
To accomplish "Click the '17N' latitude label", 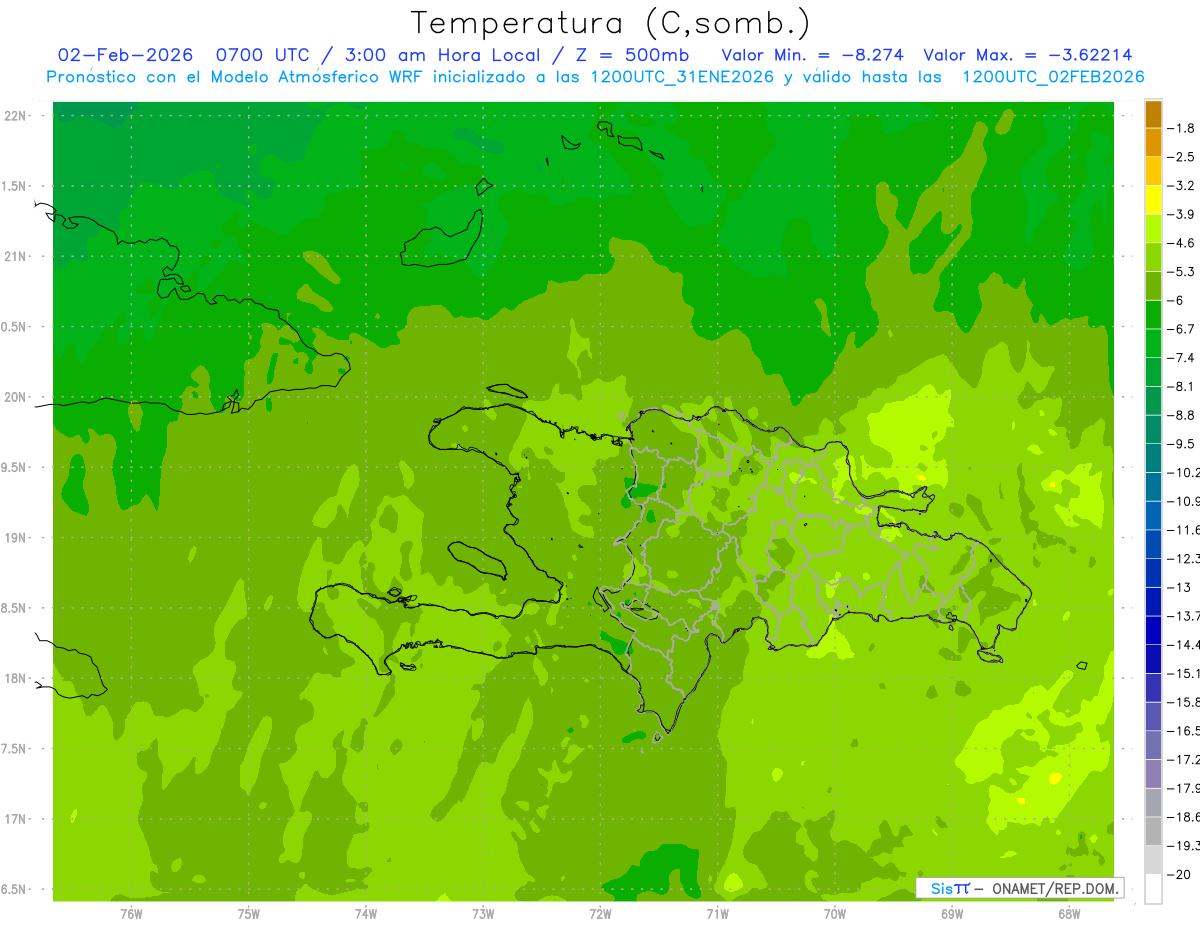I will [14, 819].
